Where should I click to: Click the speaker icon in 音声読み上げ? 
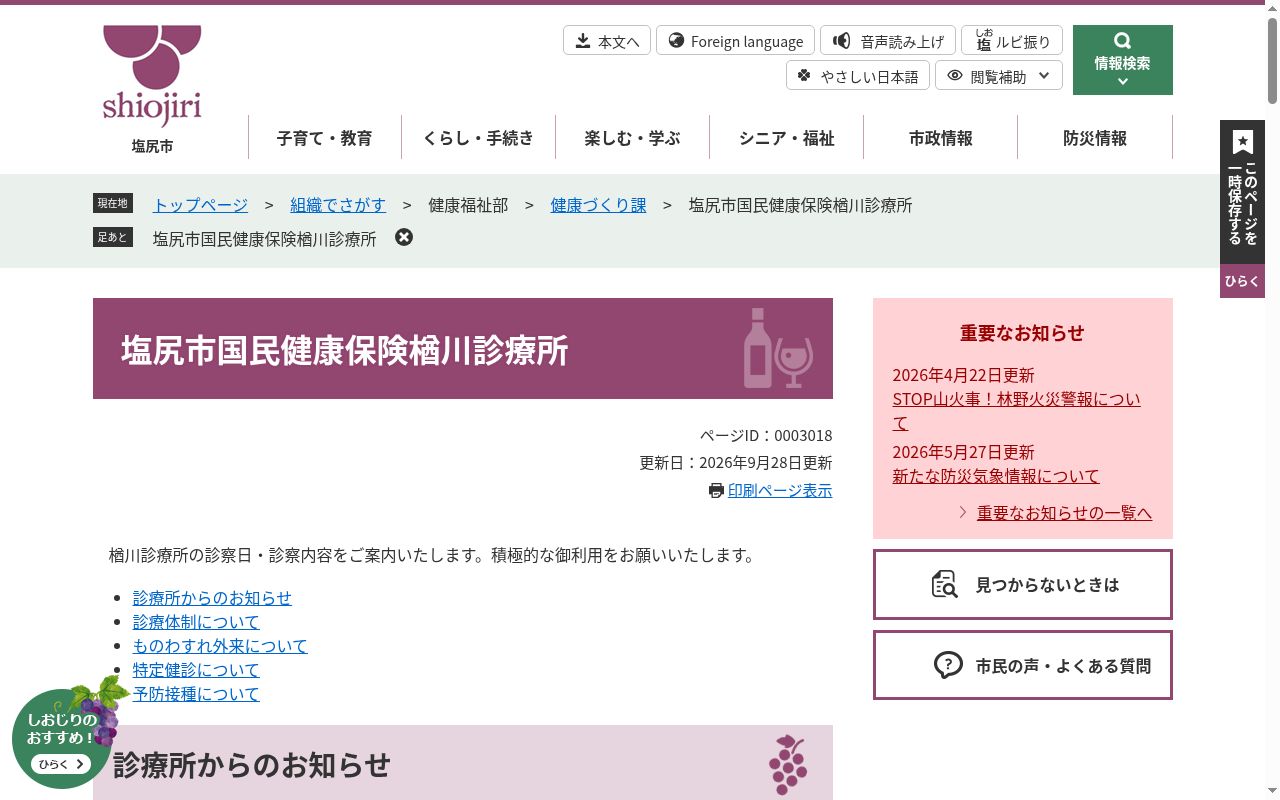point(842,40)
